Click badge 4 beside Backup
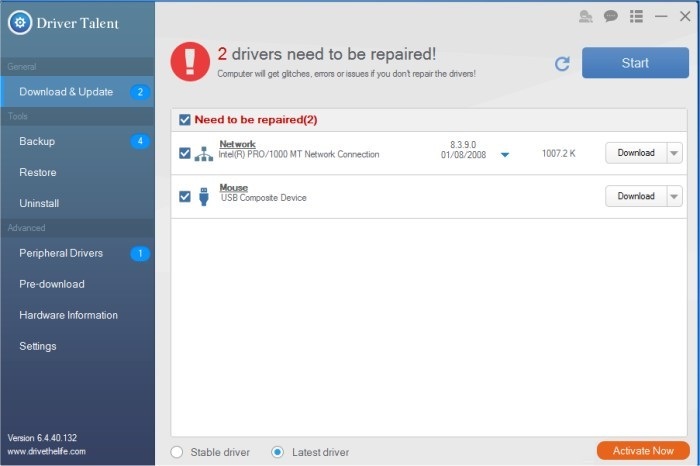The image size is (700, 466). coord(140,141)
